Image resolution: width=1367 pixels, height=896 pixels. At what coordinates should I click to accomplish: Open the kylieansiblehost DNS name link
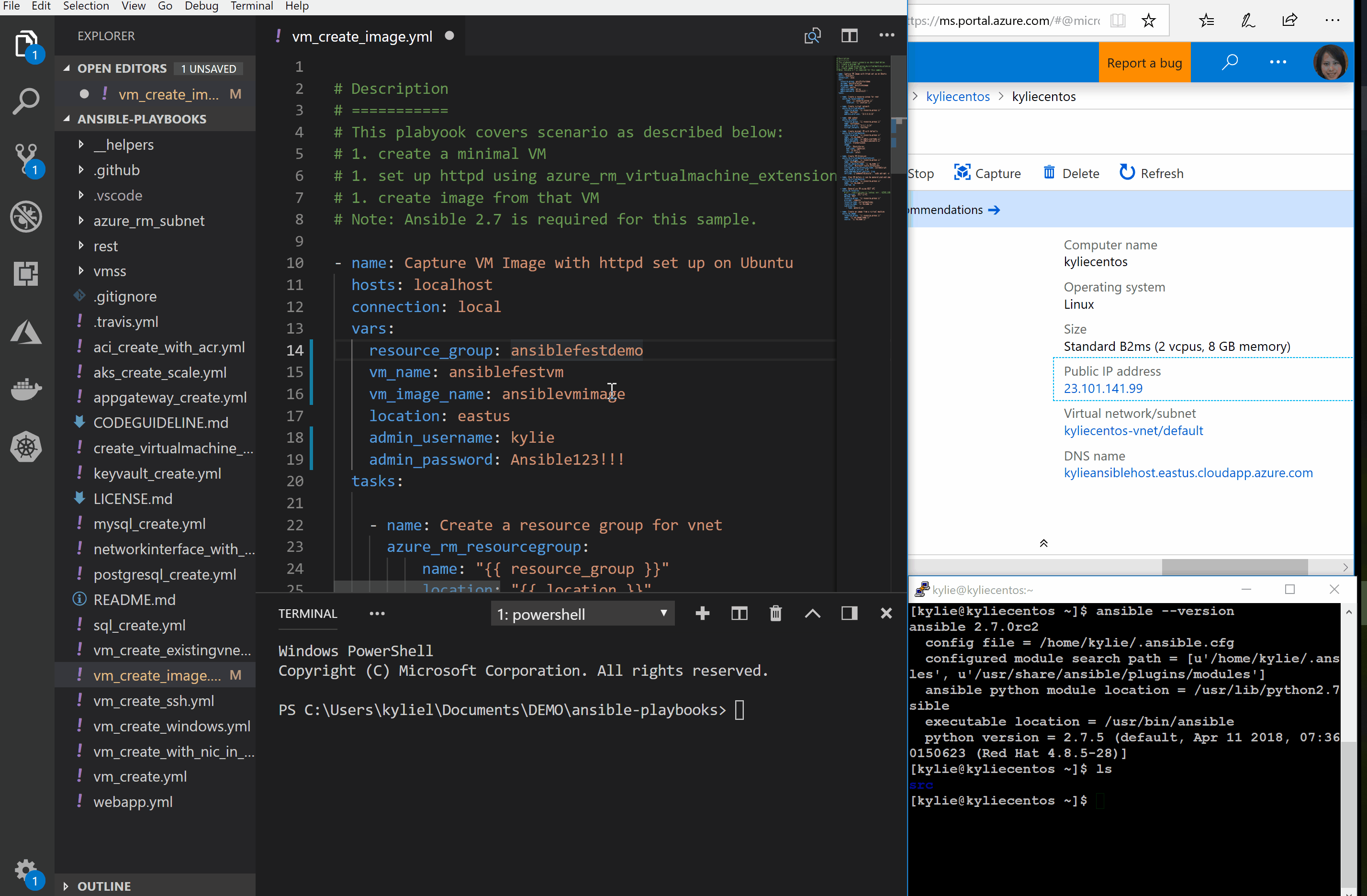[1188, 473]
